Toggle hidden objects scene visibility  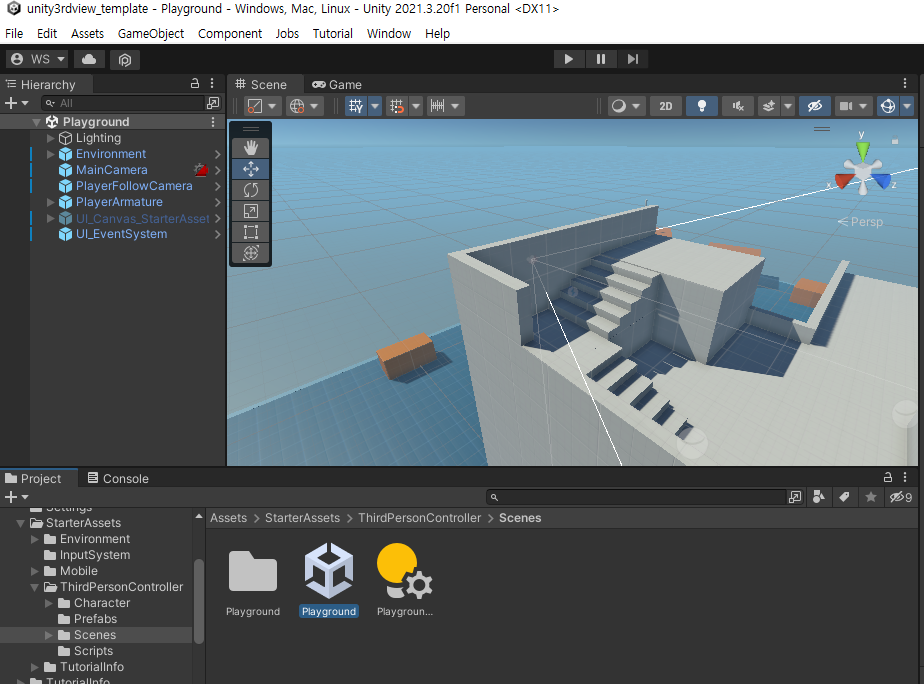(x=815, y=106)
